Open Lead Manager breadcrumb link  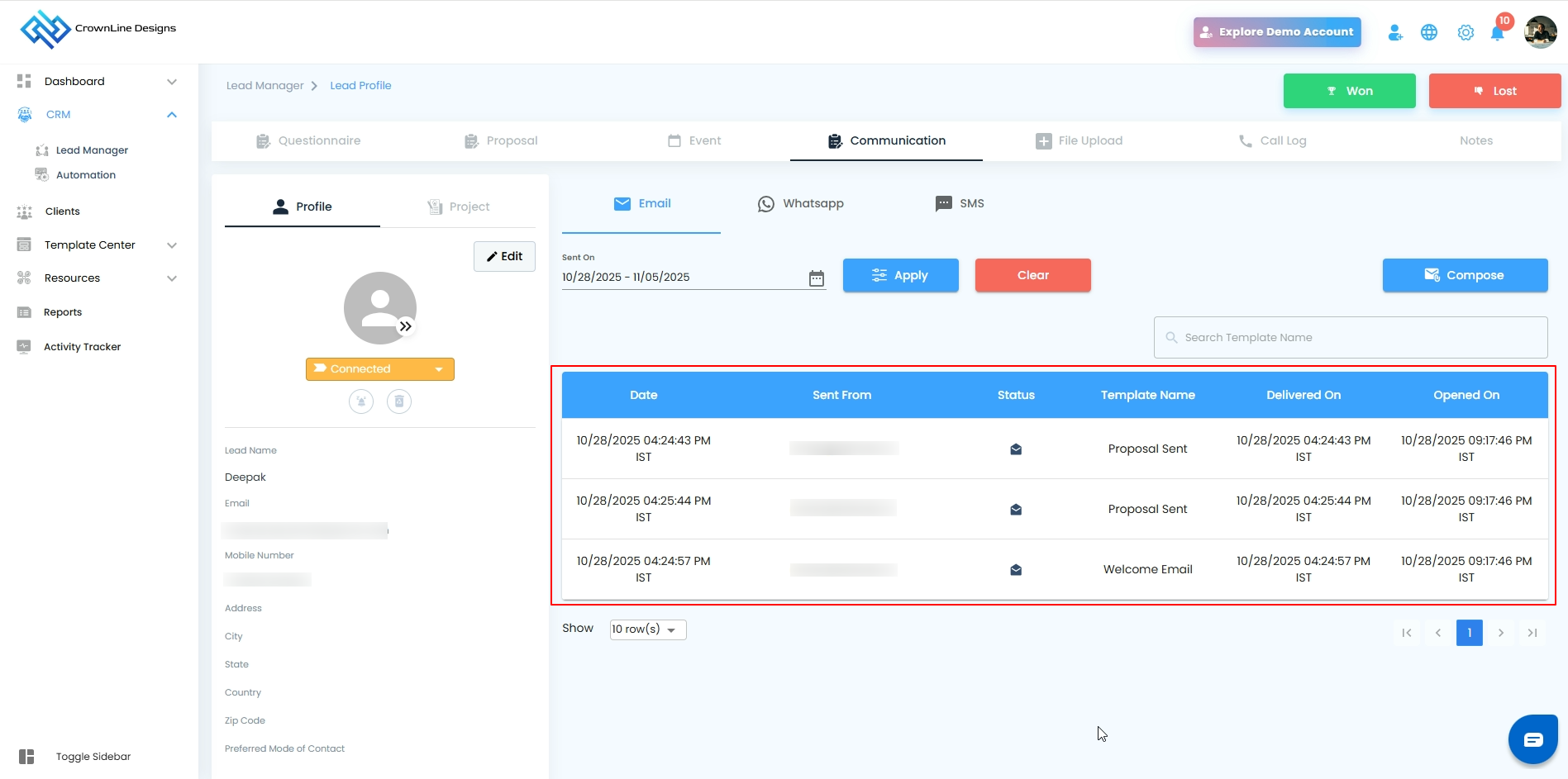[265, 86]
